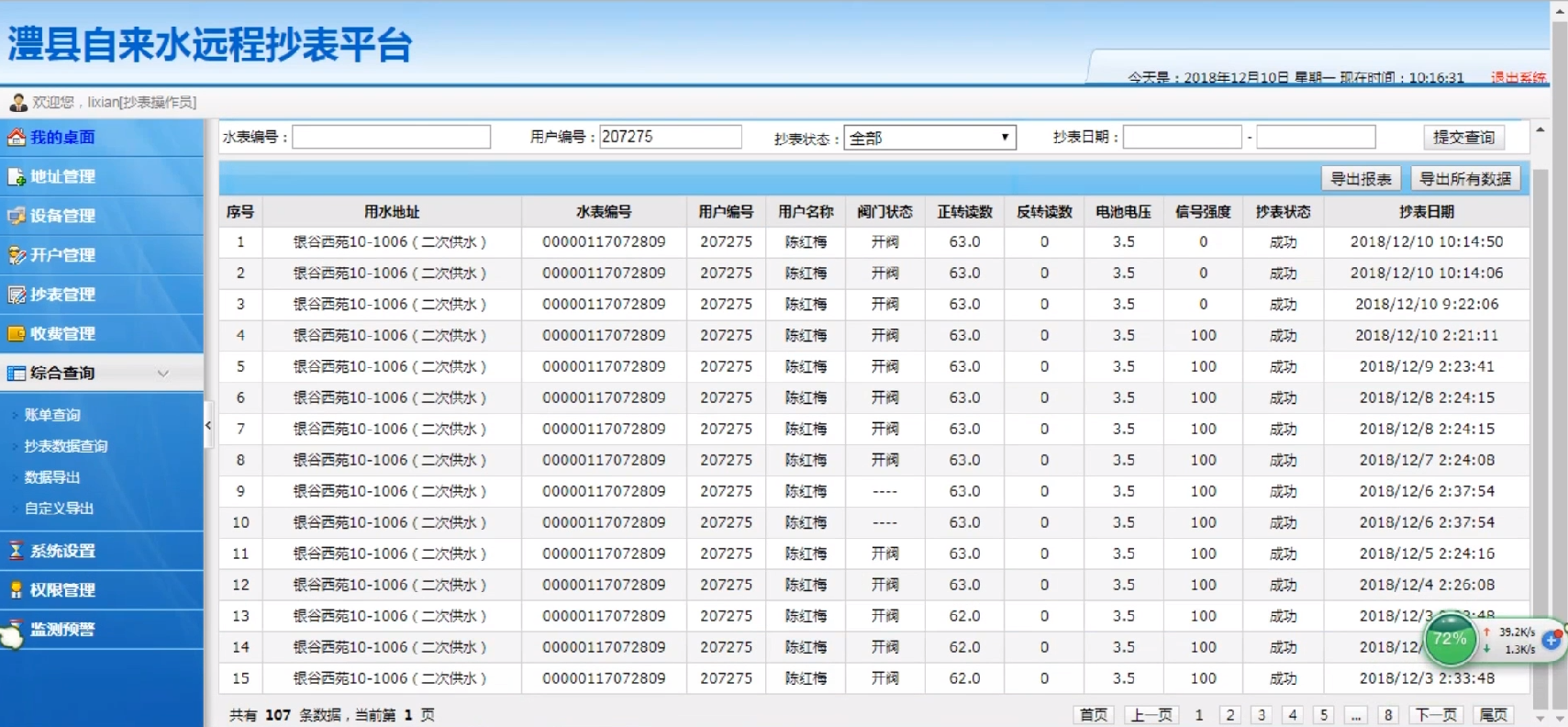Select the date cell 2018/12/4 2:26:08
Screen dimensions: 1568x727
tap(1427, 586)
